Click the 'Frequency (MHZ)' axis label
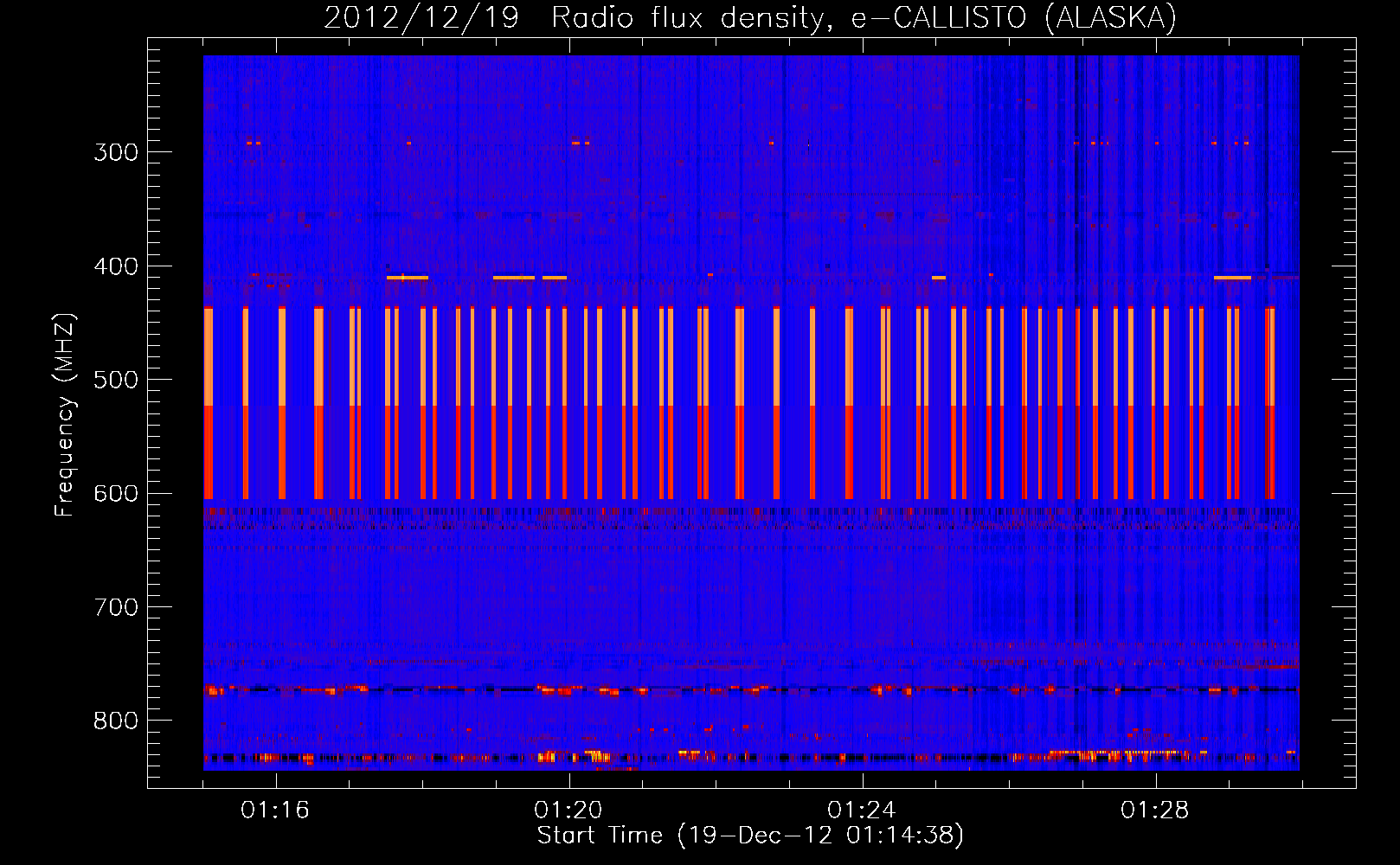This screenshot has width=1400, height=865. click(65, 414)
